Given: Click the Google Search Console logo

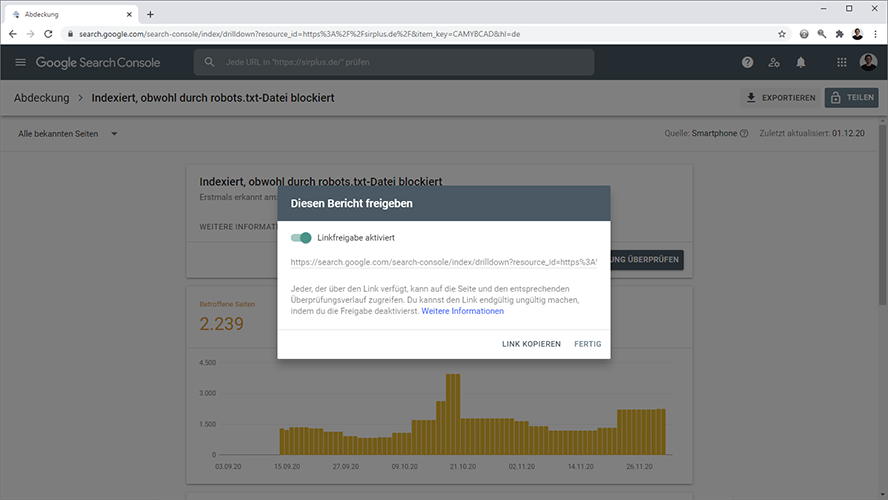Looking at the screenshot, I should point(98,62).
